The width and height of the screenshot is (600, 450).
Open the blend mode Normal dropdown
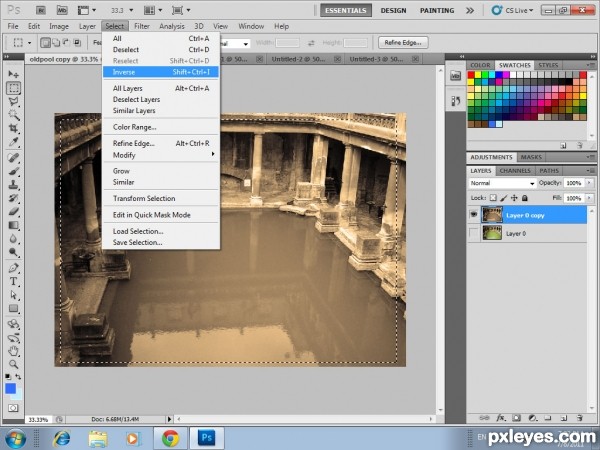[x=502, y=183]
